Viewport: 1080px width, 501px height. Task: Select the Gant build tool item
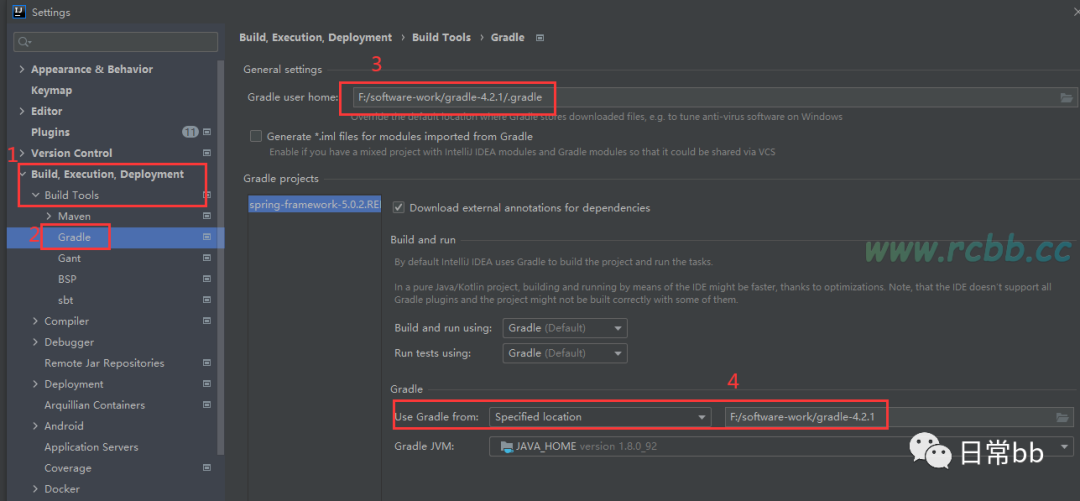click(x=69, y=258)
